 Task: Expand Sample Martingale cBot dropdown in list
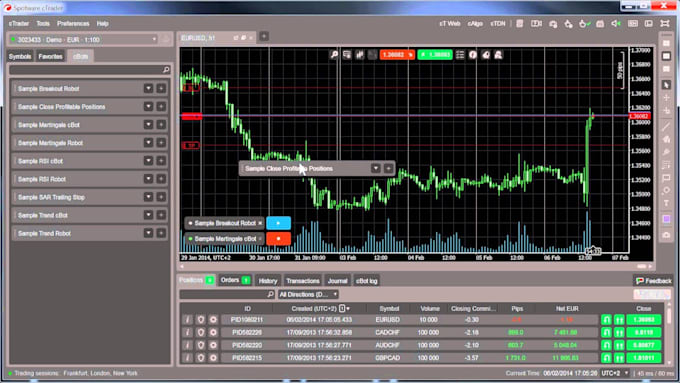click(148, 125)
